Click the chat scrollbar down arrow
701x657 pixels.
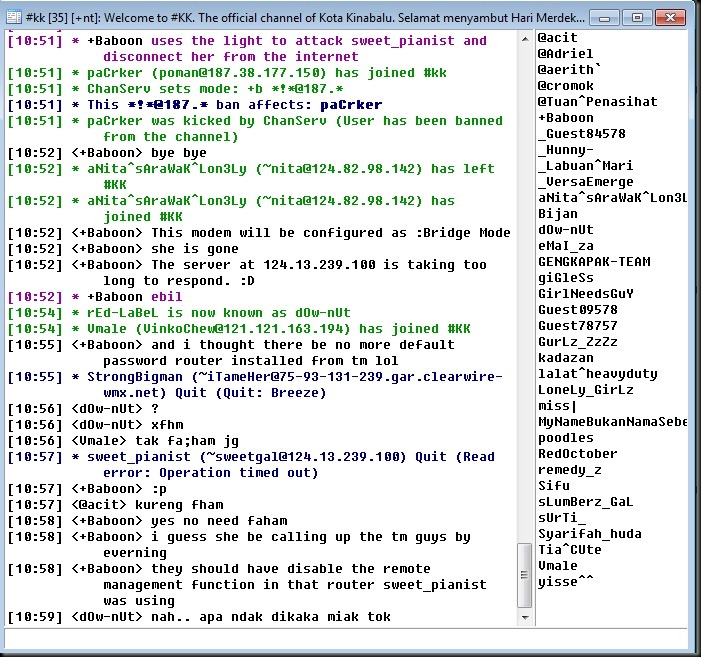click(526, 616)
